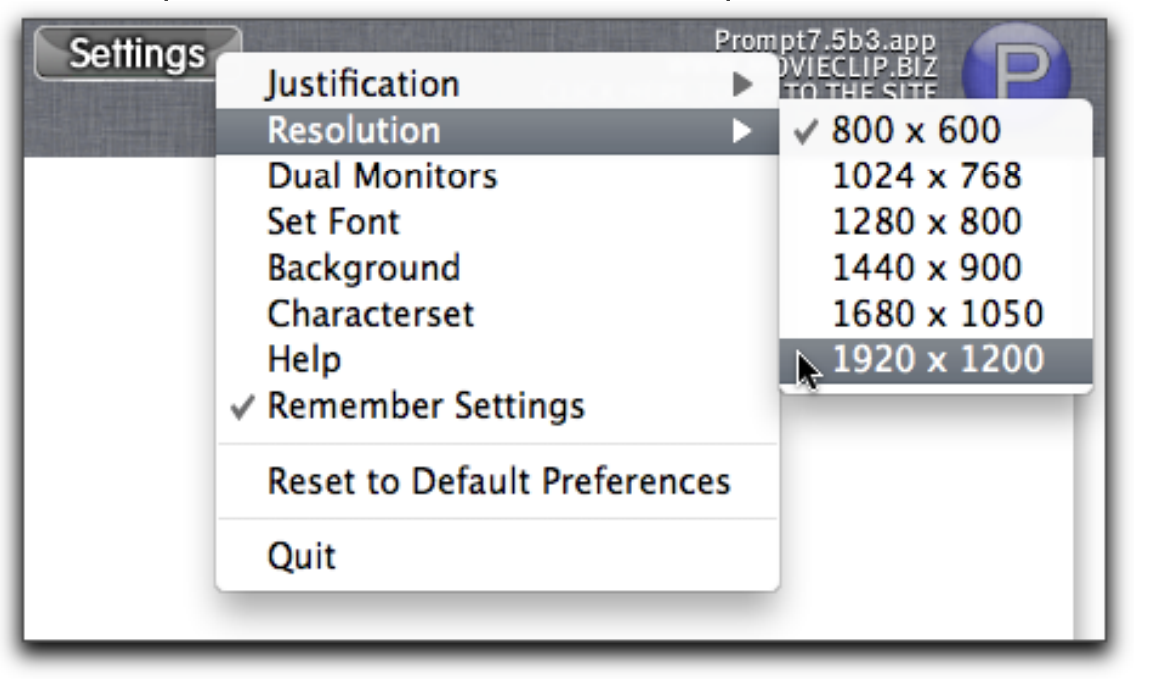
Task: Select the checked 800 x 600 resolution
Action: [916, 130]
